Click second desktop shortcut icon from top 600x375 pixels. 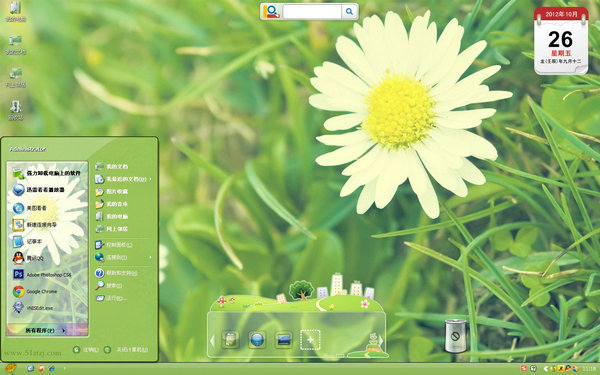pyautogui.click(x=16, y=44)
